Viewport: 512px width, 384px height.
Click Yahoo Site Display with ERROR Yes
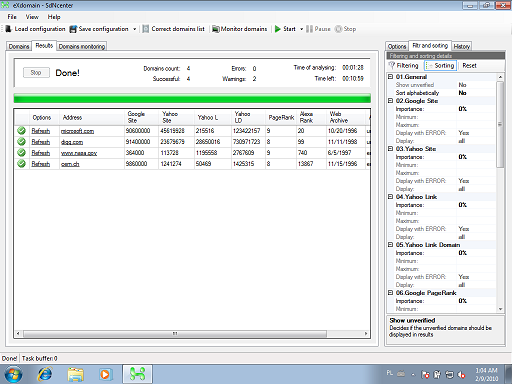pos(476,181)
